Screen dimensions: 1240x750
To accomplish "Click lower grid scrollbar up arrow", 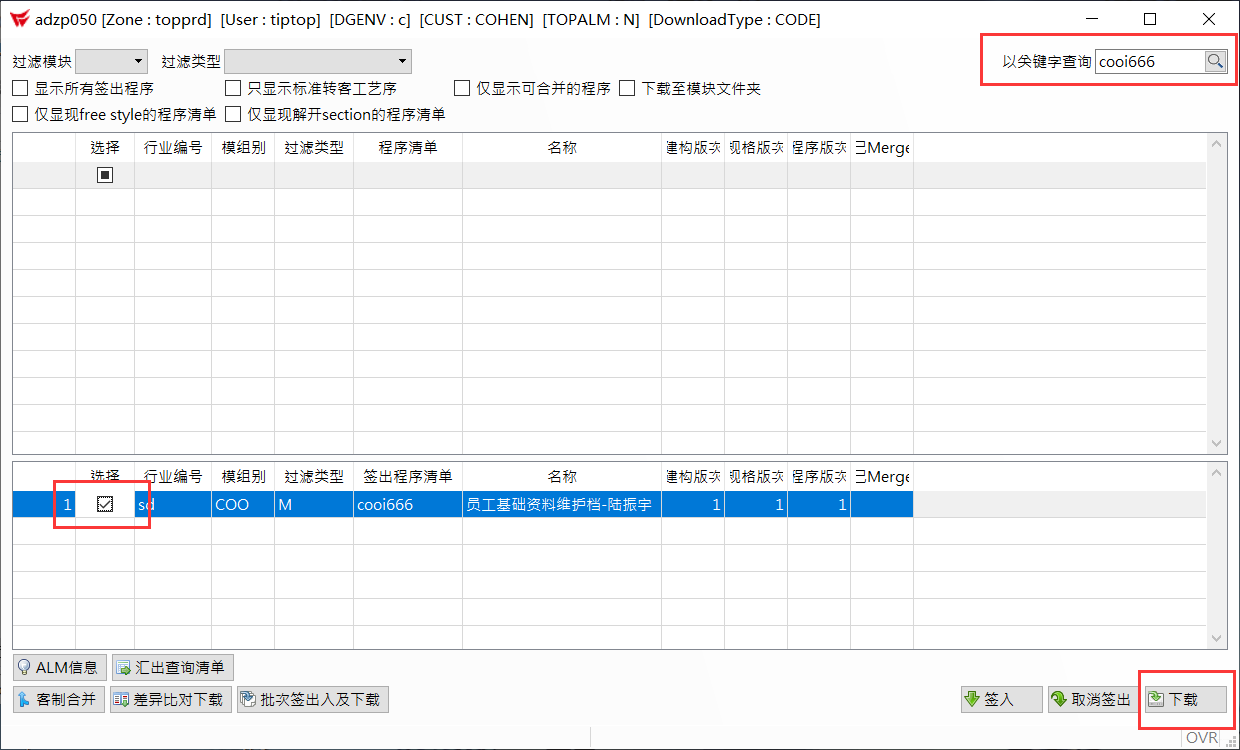I will pyautogui.click(x=1217, y=473).
